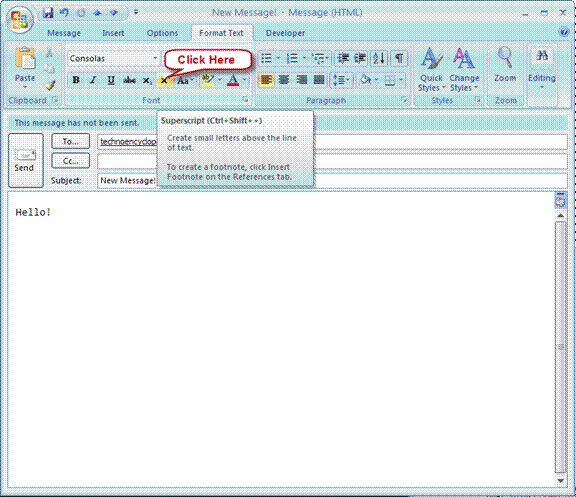Toggle Italic formatting

pyautogui.click(x=93, y=80)
